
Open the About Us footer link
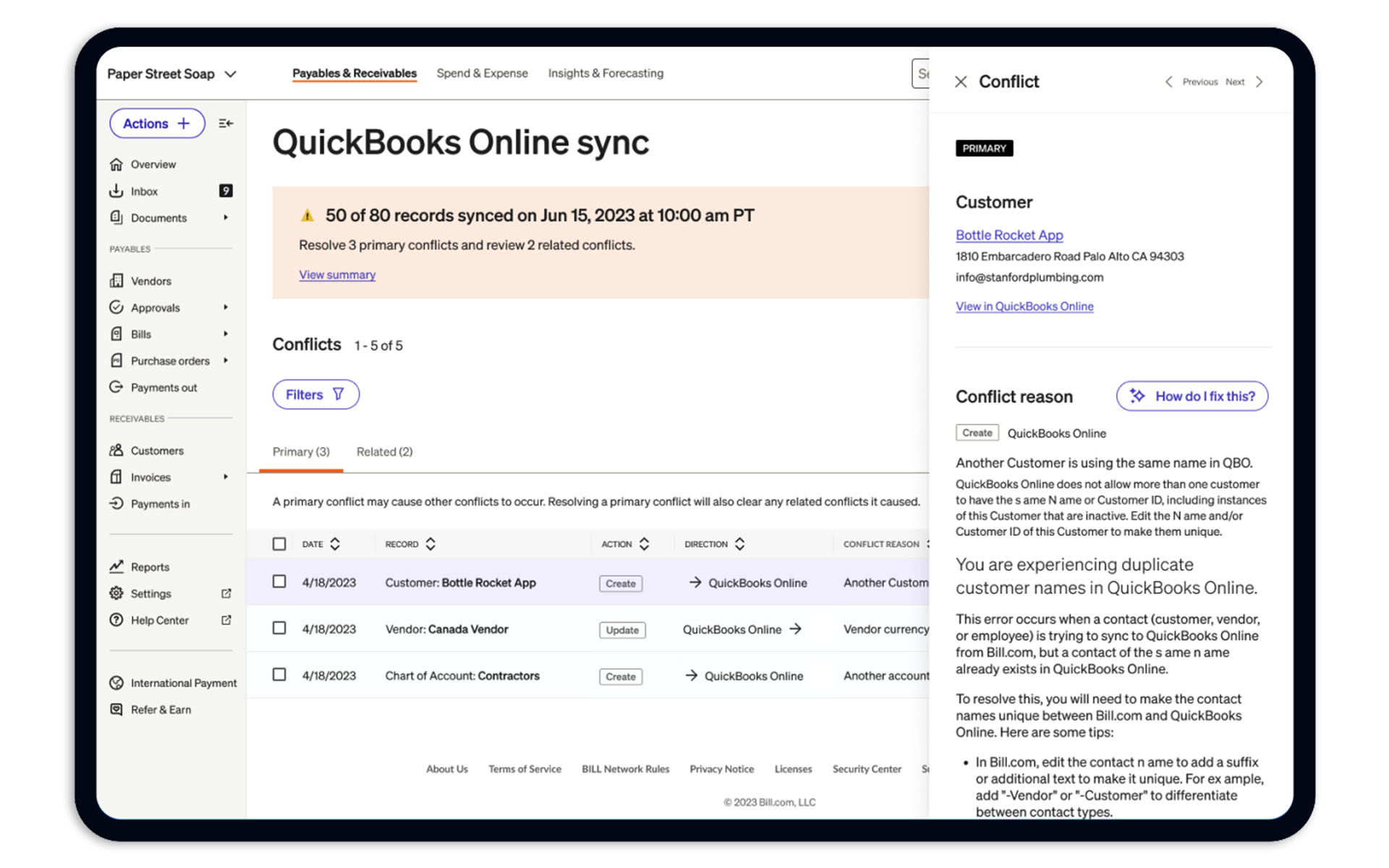click(446, 769)
